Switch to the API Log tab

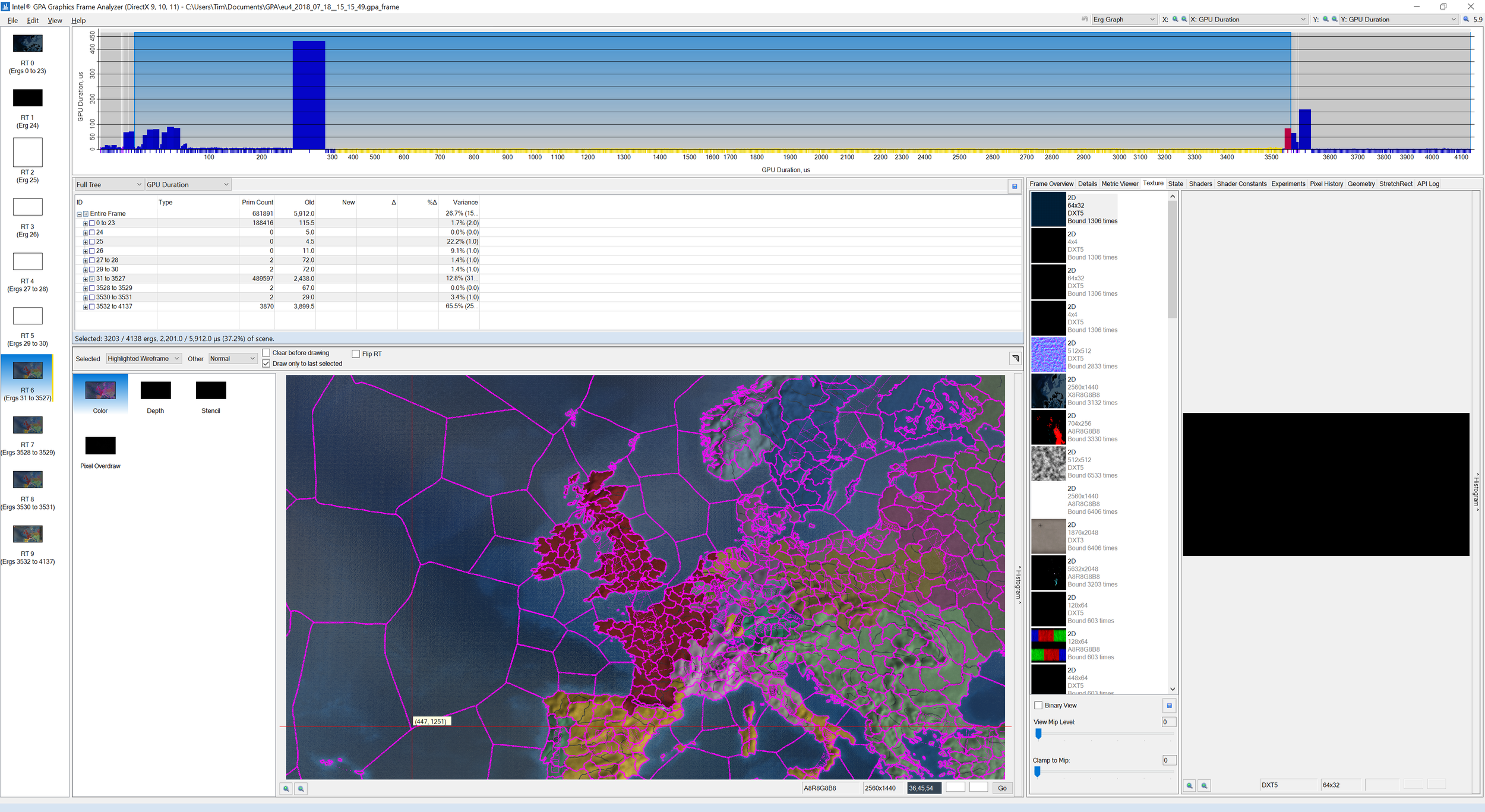tap(1428, 184)
